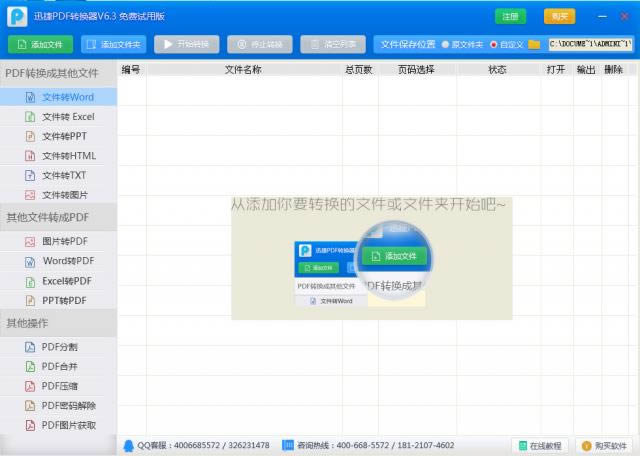Collapse the 其他操作 section header
Image resolution: width=640 pixels, height=456 pixels.
pyautogui.click(x=58, y=323)
